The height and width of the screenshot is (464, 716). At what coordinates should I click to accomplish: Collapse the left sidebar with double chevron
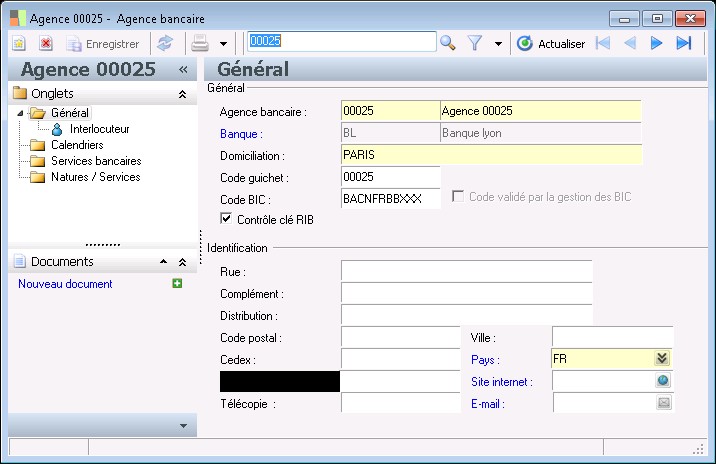click(183, 70)
